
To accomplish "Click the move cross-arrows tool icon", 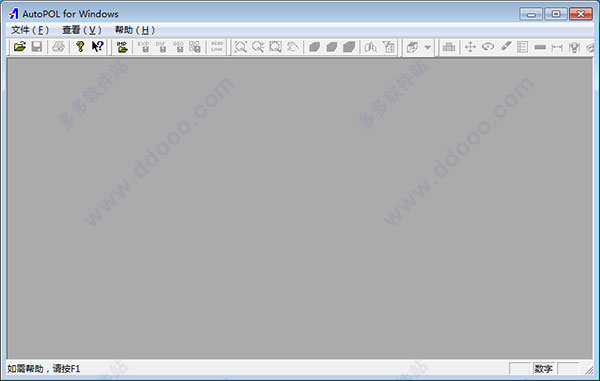I will tap(470, 47).
